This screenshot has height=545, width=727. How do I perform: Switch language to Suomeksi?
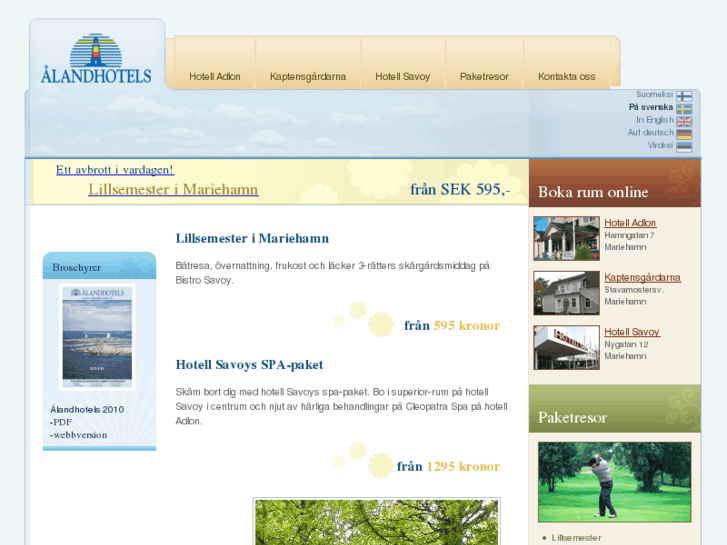pyautogui.click(x=654, y=95)
